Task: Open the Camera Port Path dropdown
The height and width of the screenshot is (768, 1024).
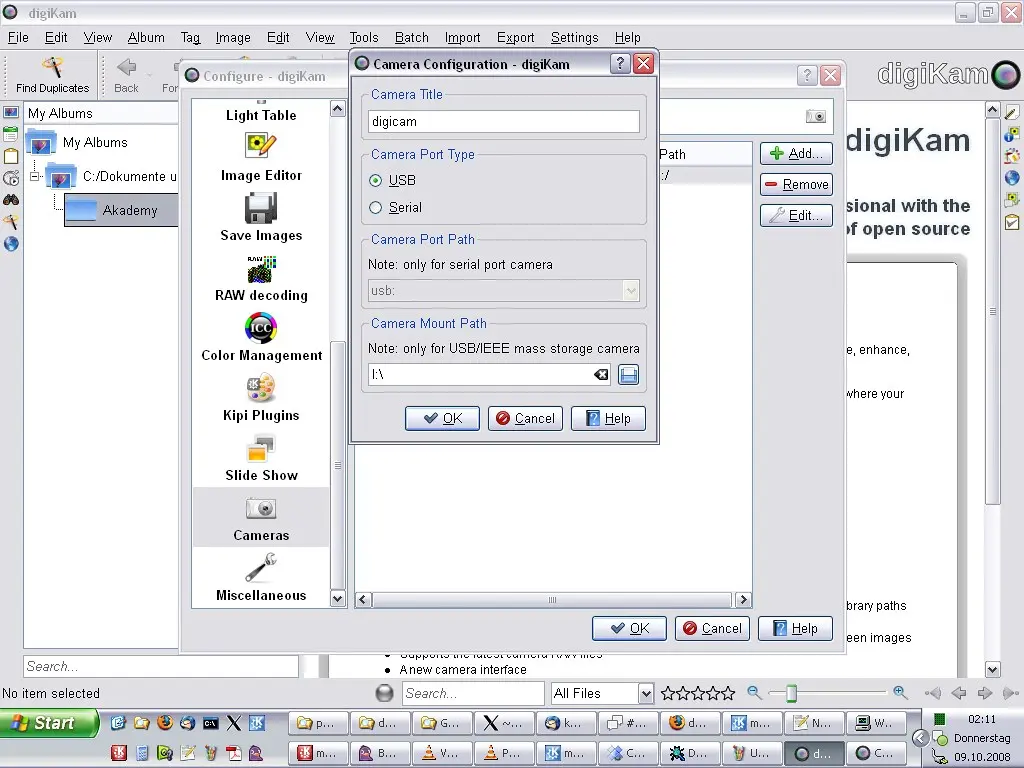Action: coord(630,290)
